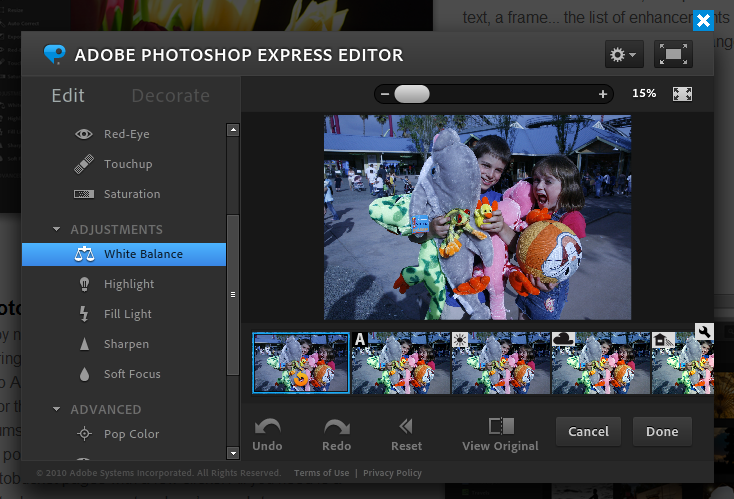Choose the Touchup tool
The width and height of the screenshot is (734, 499).
point(127,164)
